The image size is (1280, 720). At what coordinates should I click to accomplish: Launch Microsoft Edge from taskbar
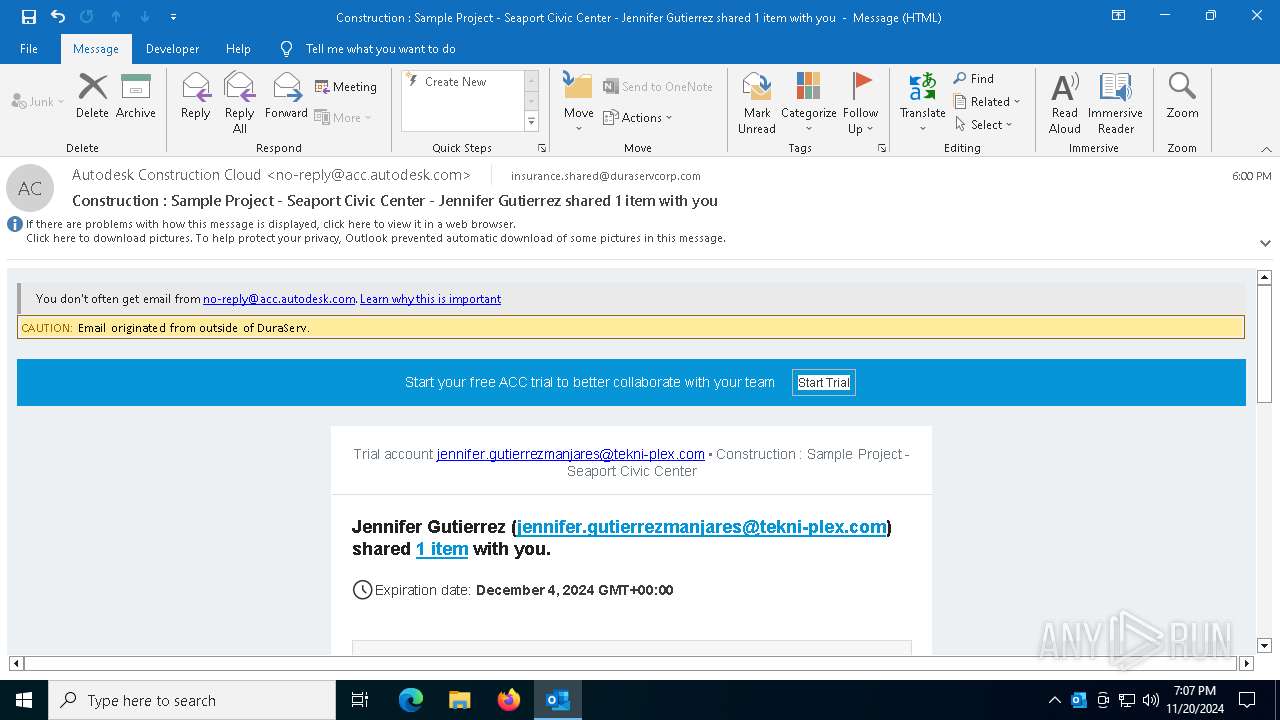pos(411,700)
